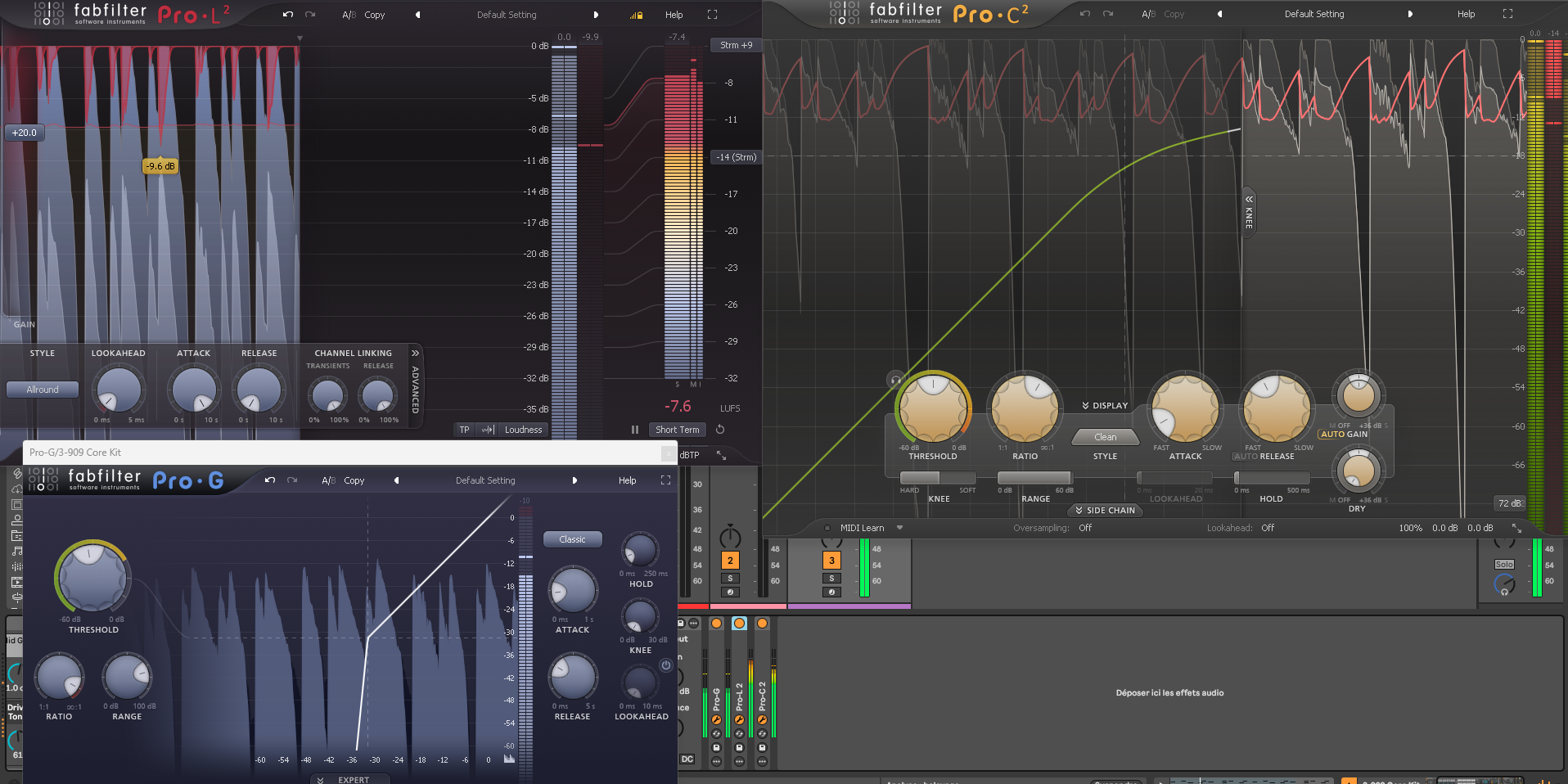Click the undo arrow in Pro-L 2 header

287,14
